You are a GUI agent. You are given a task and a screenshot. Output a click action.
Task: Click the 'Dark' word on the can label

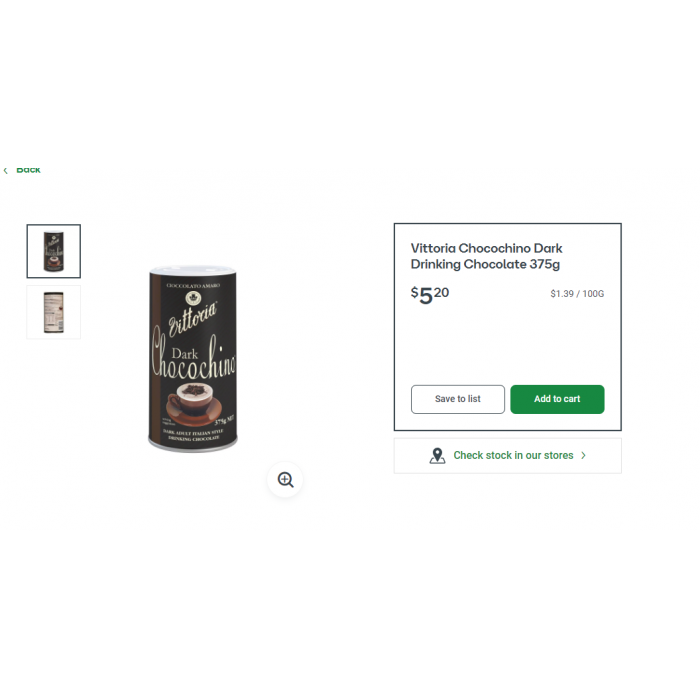coord(185,354)
